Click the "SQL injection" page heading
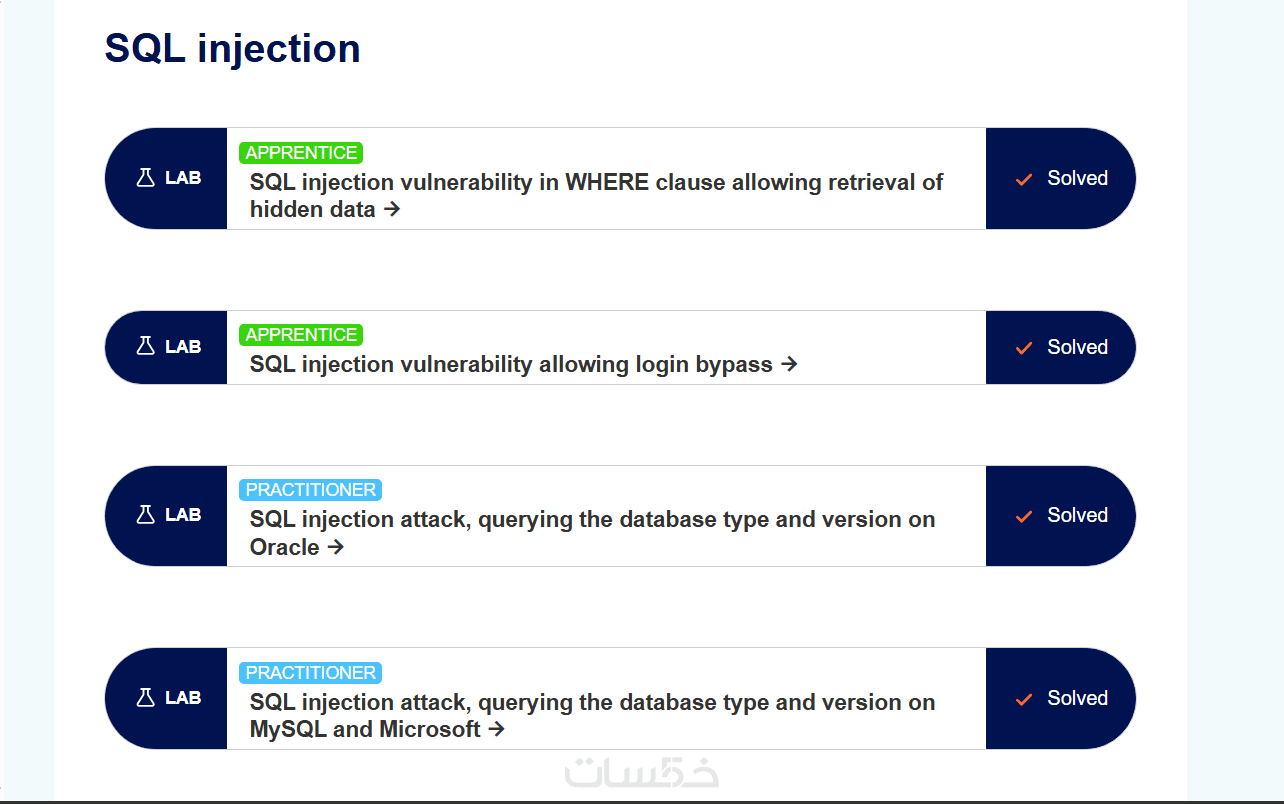Viewport: 1284px width, 804px height. click(232, 48)
